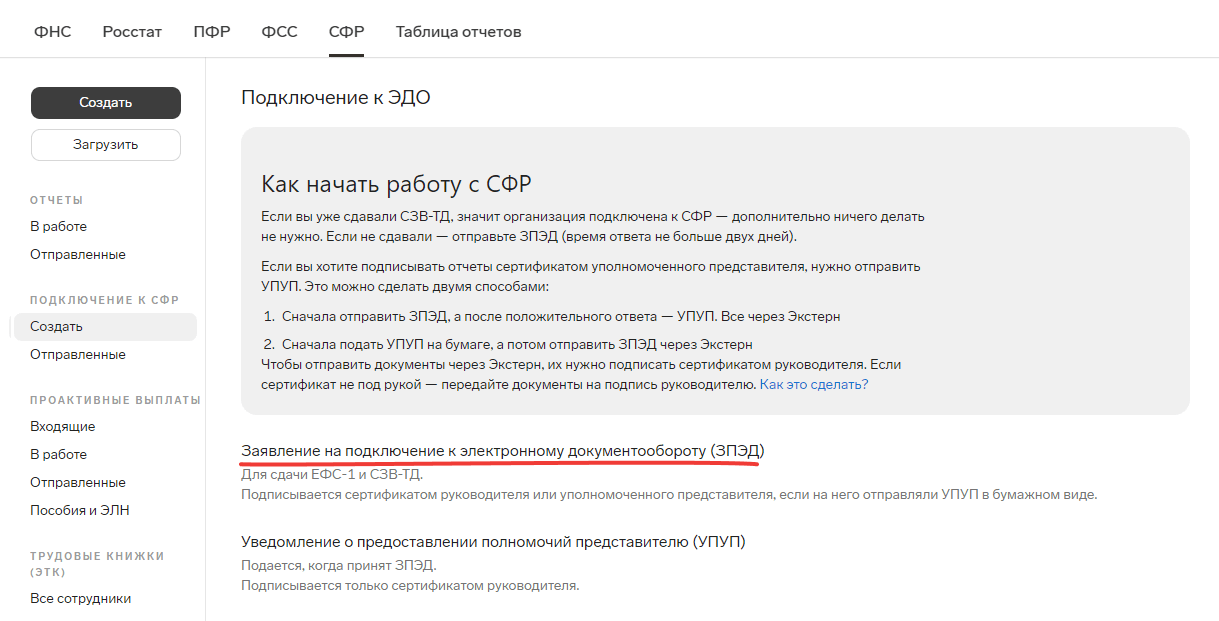Click 'Подается, когда принят ЗПЭД.' text

[x=338, y=566]
